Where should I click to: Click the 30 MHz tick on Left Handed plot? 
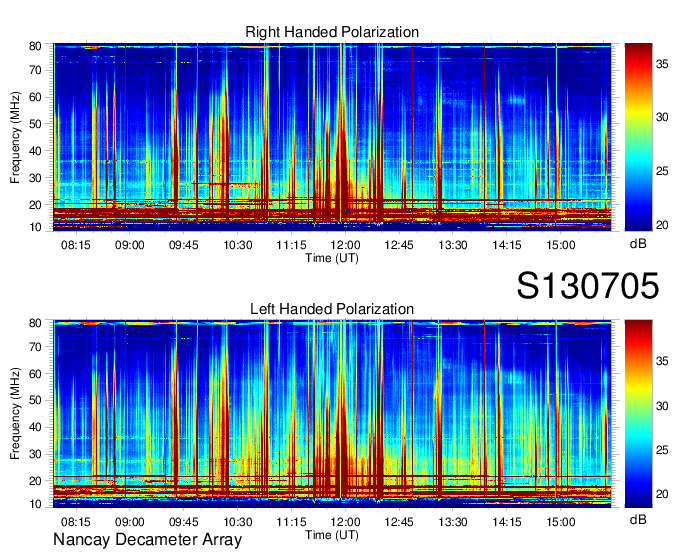tap(35, 454)
